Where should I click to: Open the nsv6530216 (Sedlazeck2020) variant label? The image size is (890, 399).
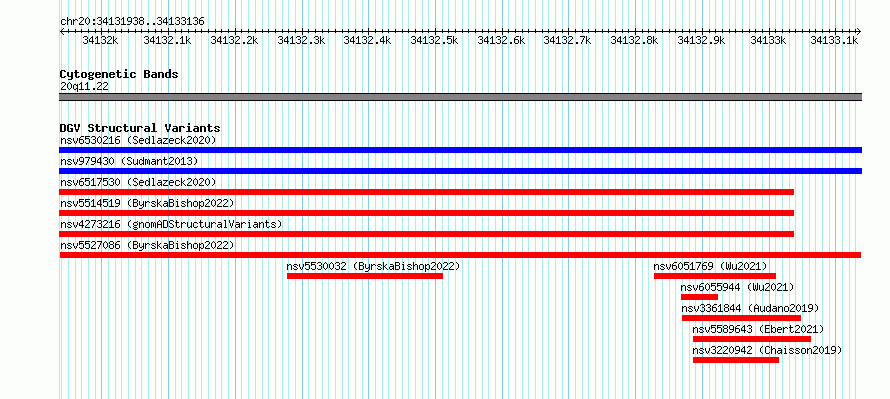pyautogui.click(x=138, y=140)
